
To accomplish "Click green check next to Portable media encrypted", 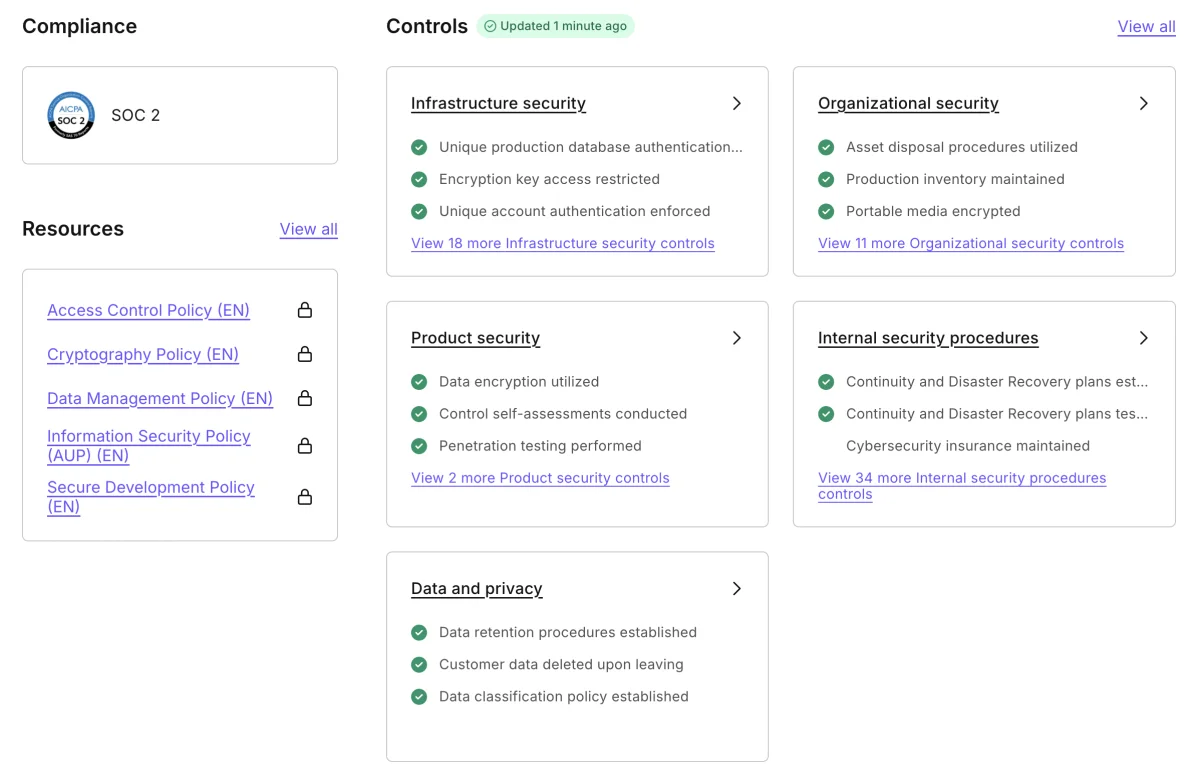I will (826, 211).
